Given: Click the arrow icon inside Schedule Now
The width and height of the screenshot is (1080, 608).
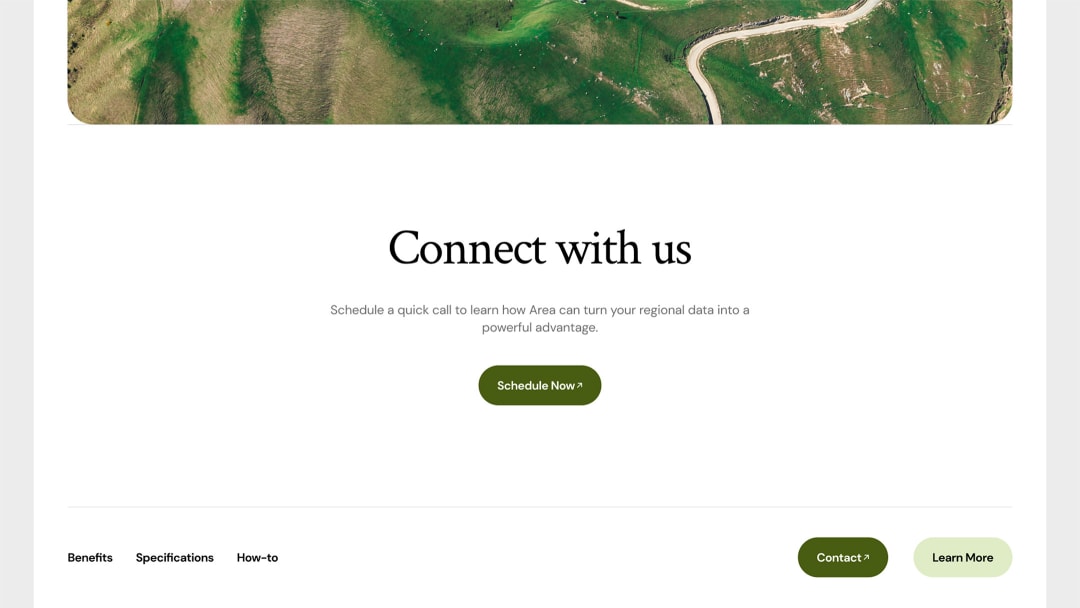Looking at the screenshot, I should (579, 386).
